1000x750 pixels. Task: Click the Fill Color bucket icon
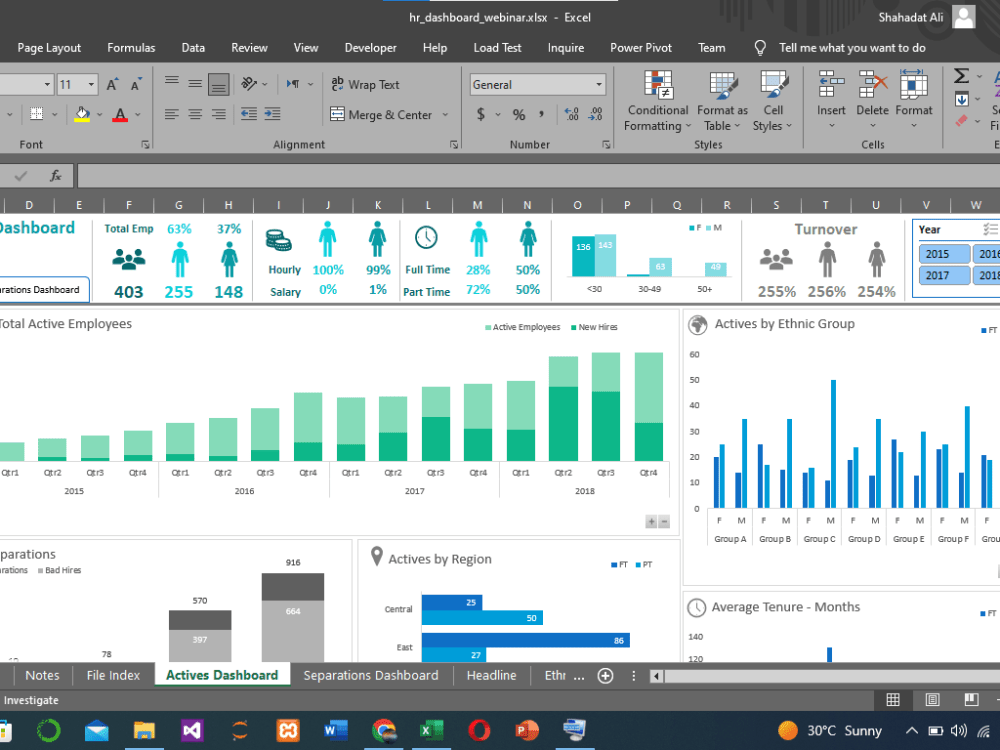pos(83,114)
